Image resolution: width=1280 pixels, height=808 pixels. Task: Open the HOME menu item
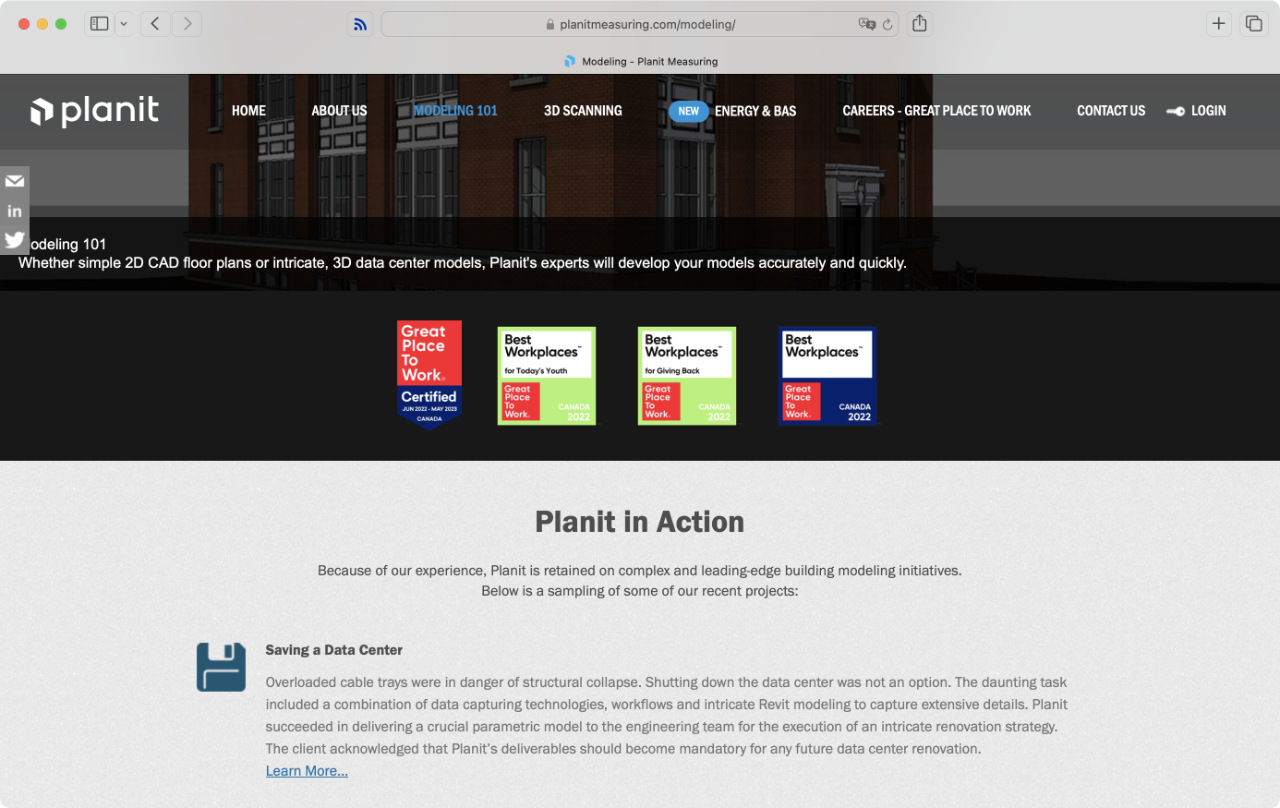click(x=249, y=111)
